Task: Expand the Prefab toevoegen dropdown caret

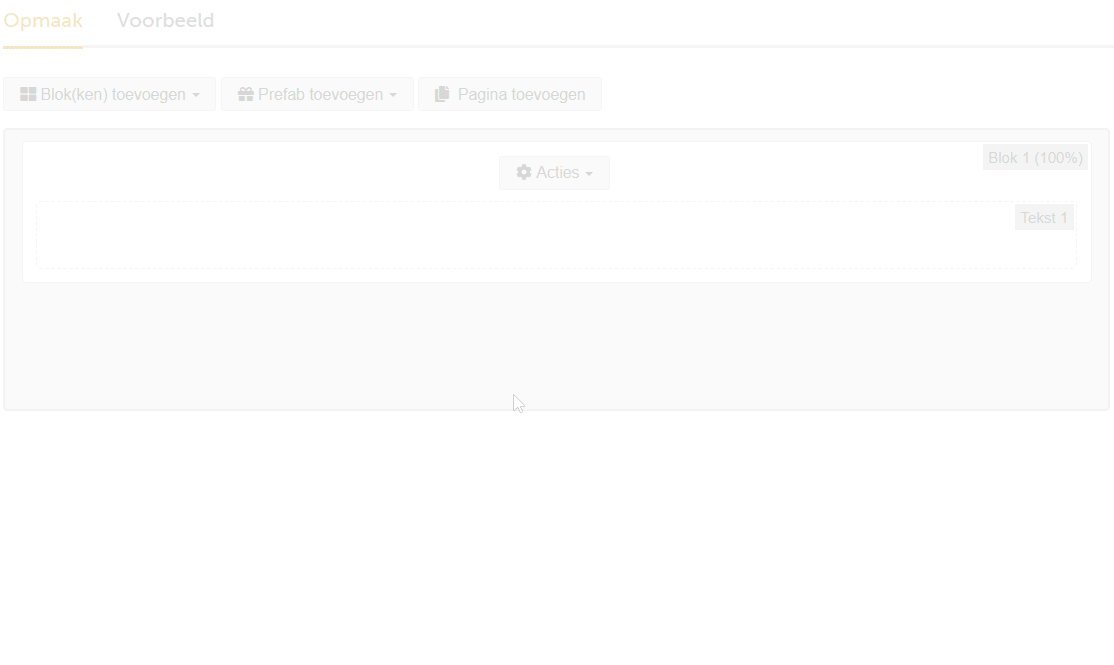Action: 393,95
